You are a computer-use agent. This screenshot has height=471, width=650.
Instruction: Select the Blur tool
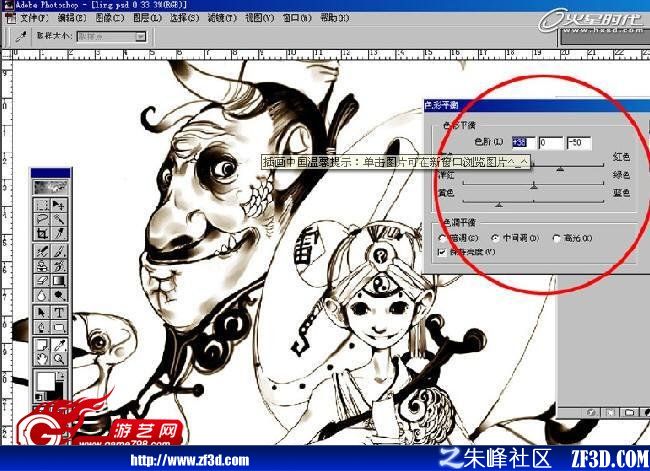(x=41, y=295)
